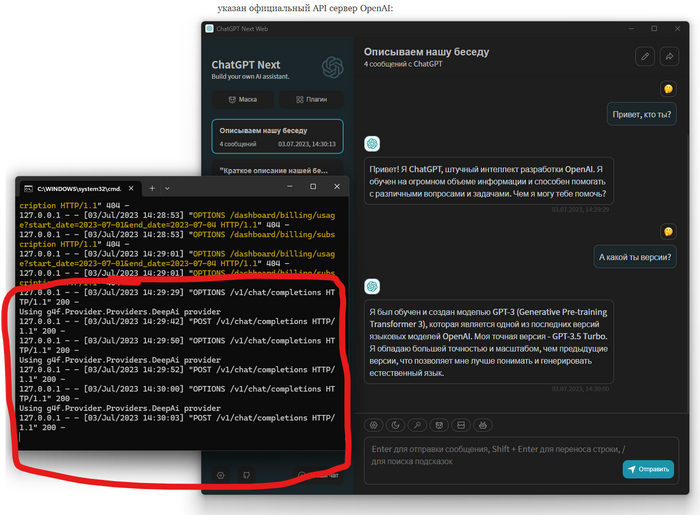Click the edit pencil icon in the chat header
This screenshot has width=700, height=515.
pyautogui.click(x=645, y=56)
